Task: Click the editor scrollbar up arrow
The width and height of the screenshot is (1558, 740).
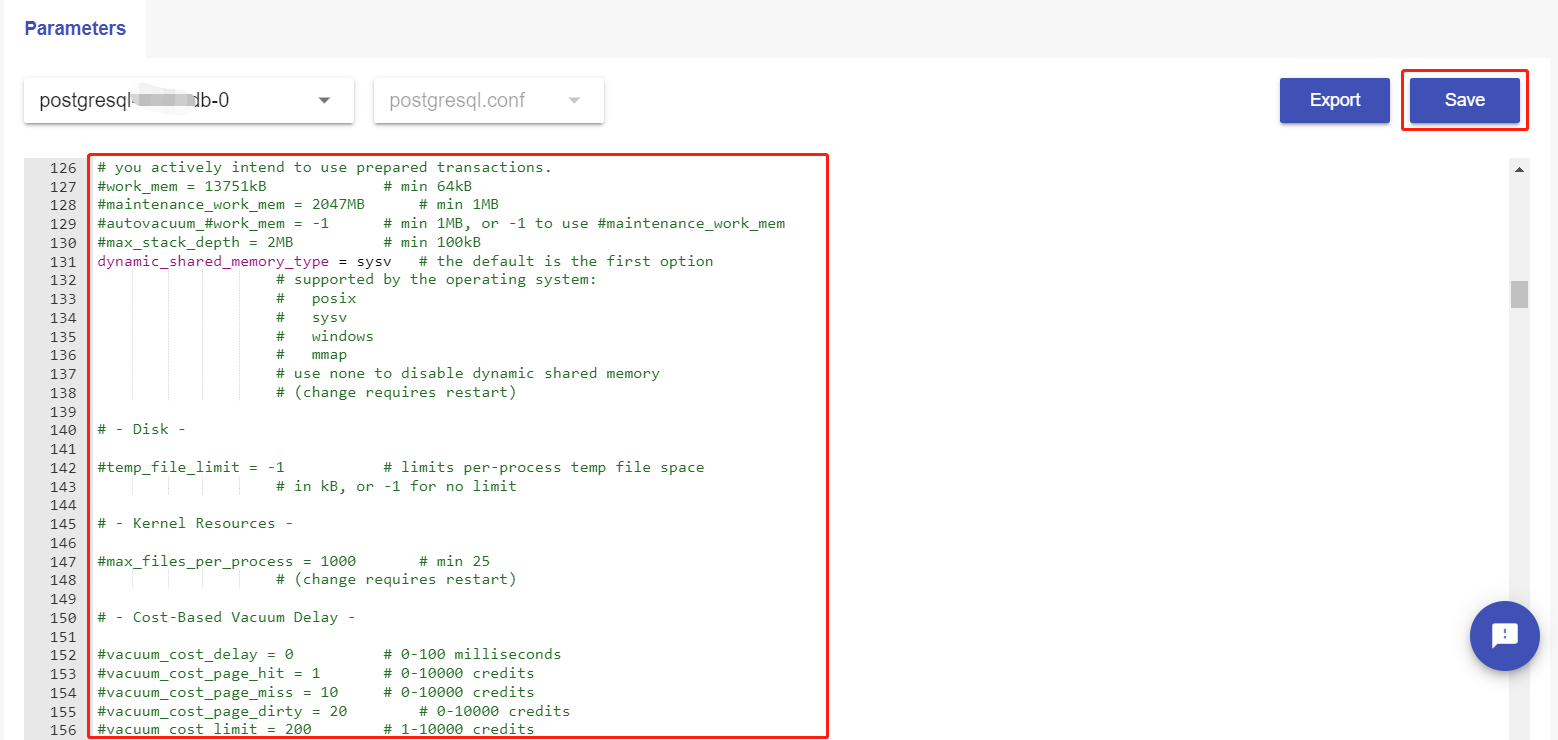Action: 1519,170
